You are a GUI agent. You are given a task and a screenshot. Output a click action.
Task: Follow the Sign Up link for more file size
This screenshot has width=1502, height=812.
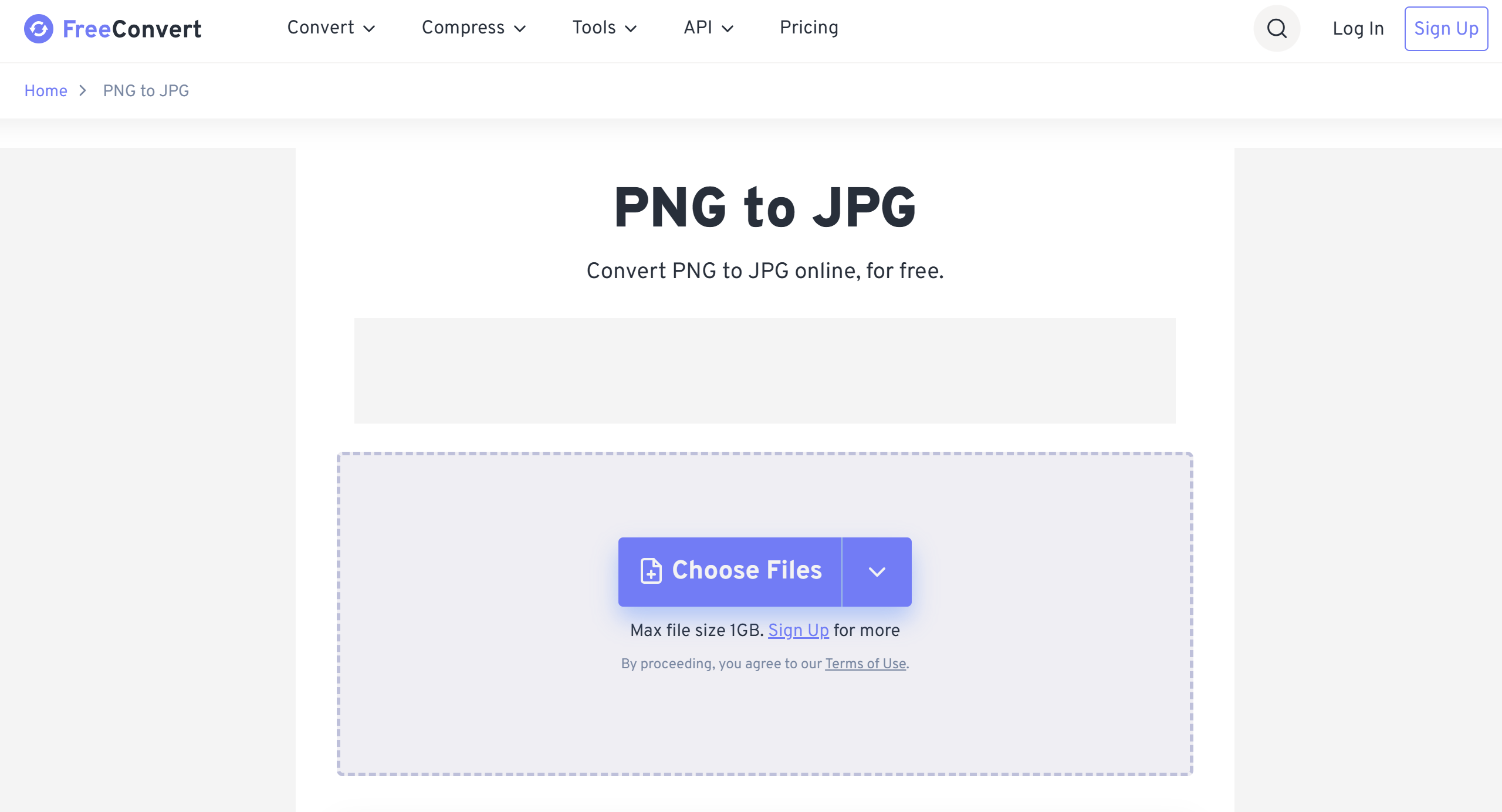(x=799, y=630)
